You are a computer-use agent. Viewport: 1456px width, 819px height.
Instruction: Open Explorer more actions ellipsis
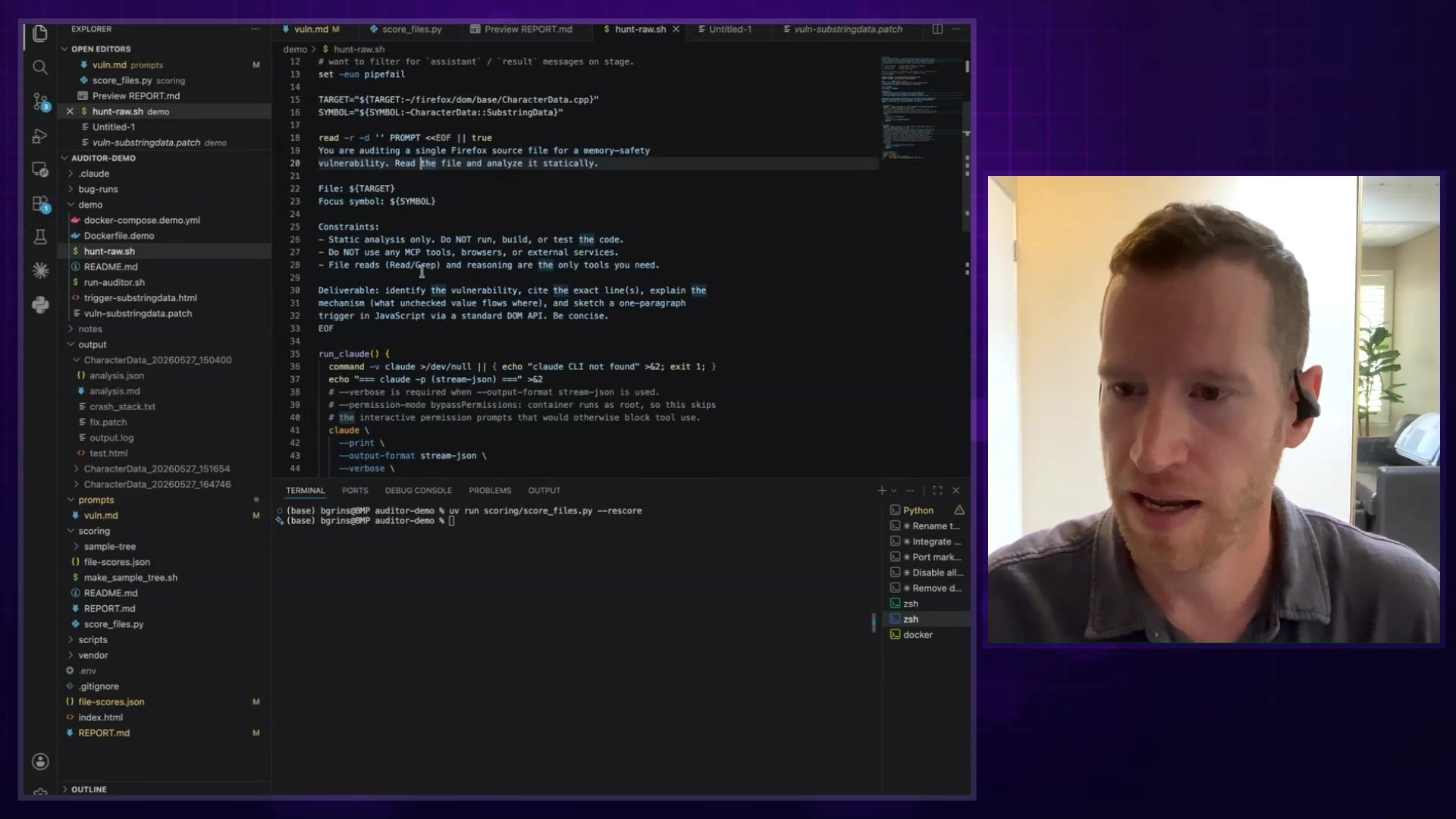pyautogui.click(x=255, y=29)
